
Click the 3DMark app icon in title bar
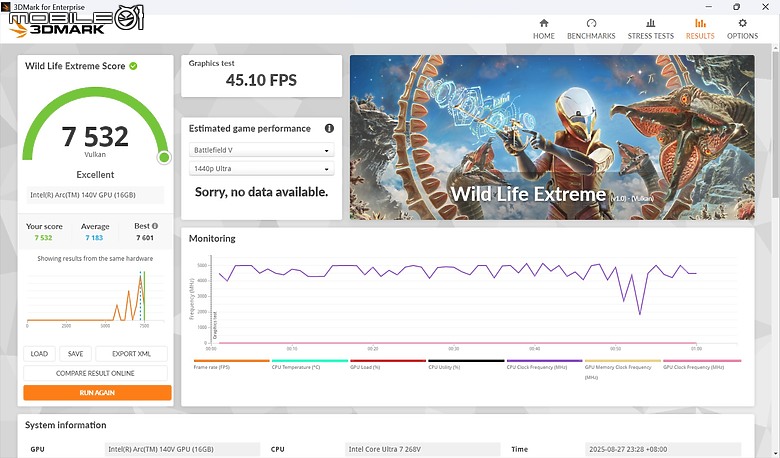[x=5, y=7]
